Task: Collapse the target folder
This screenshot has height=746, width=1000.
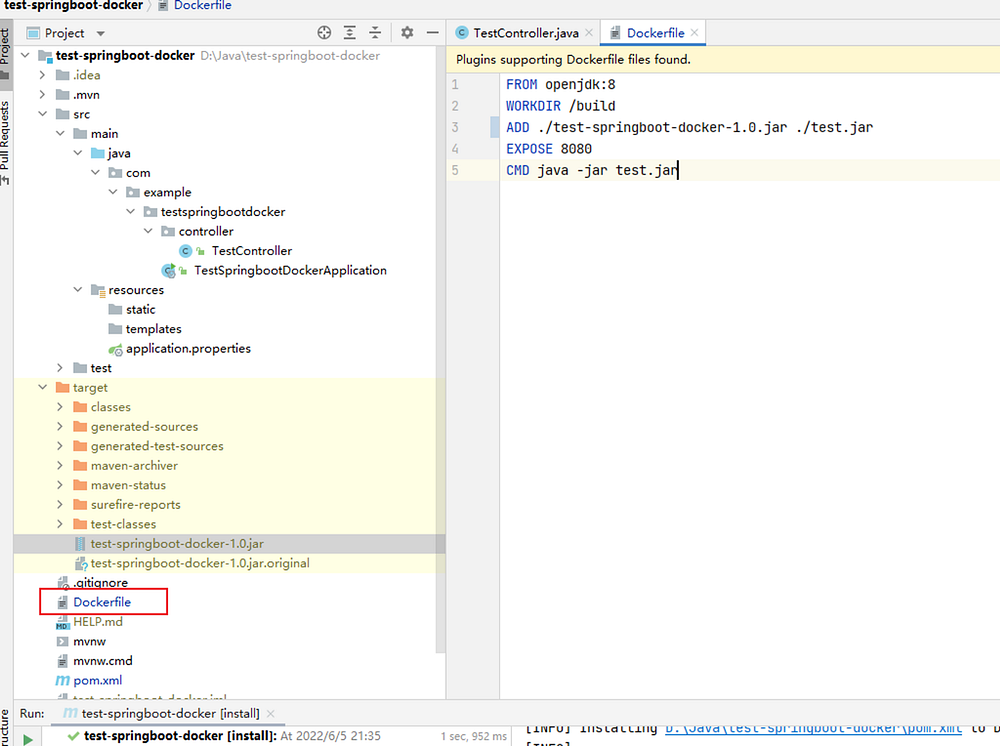Action: (x=42, y=387)
